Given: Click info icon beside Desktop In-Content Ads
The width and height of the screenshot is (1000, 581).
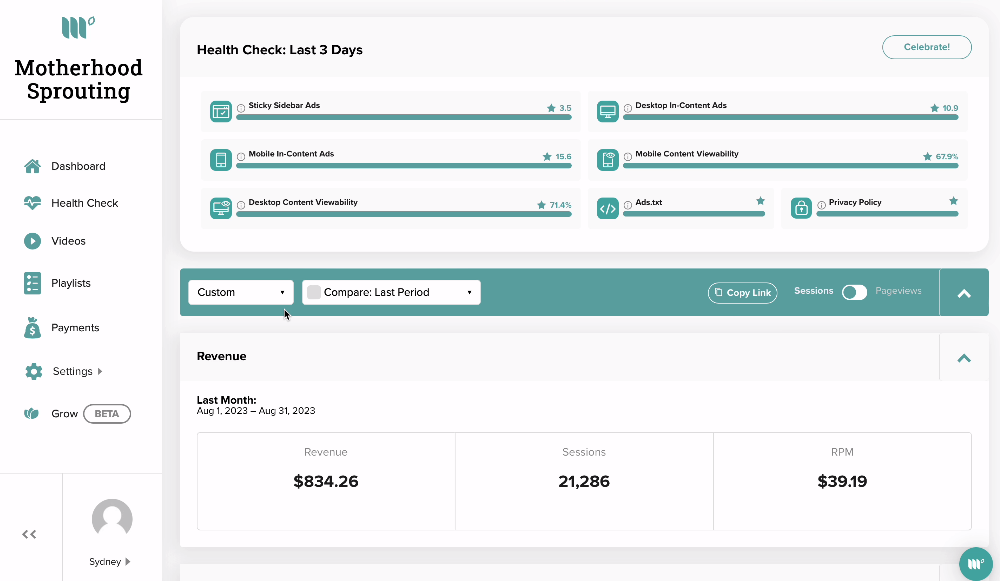Looking at the screenshot, I should pyautogui.click(x=628, y=108).
